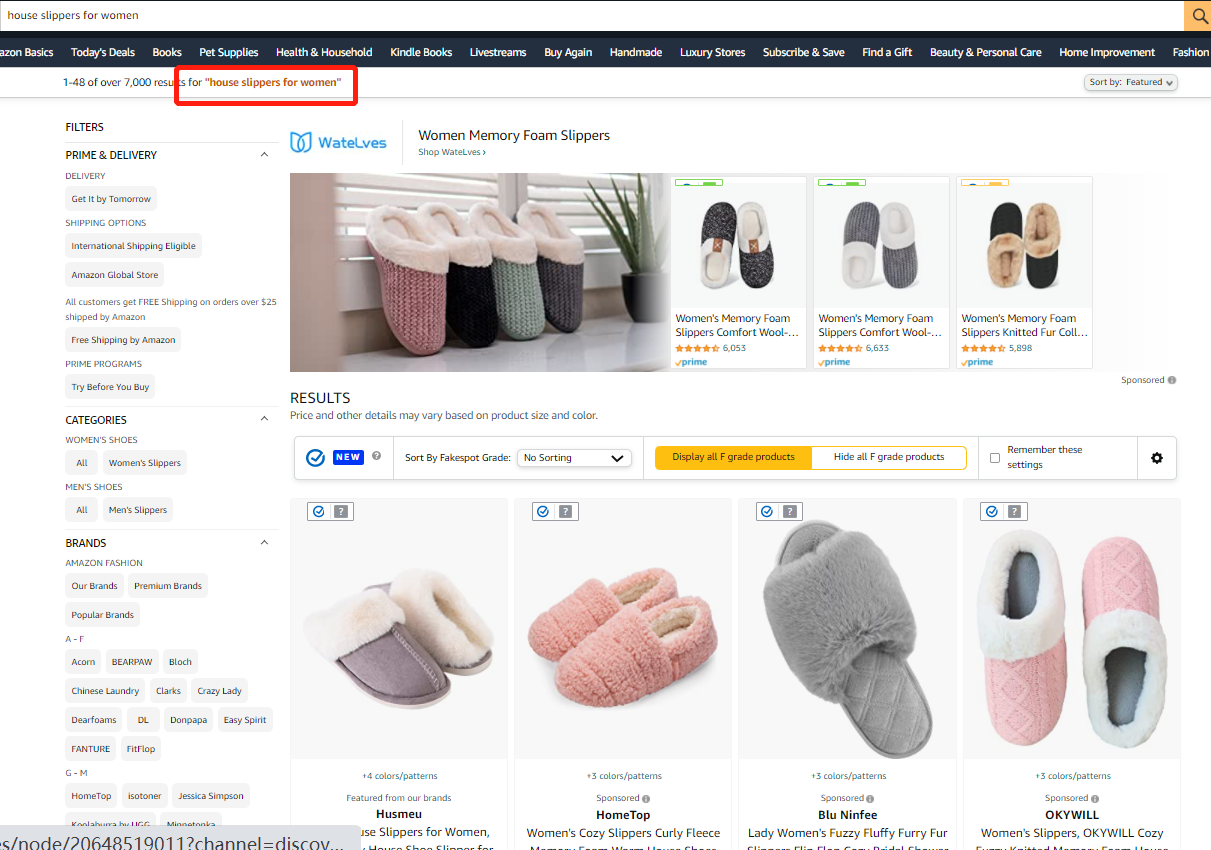This screenshot has height=850, width=1211.
Task: Click star rating of the 6,633-review slipper
Action: click(x=840, y=348)
